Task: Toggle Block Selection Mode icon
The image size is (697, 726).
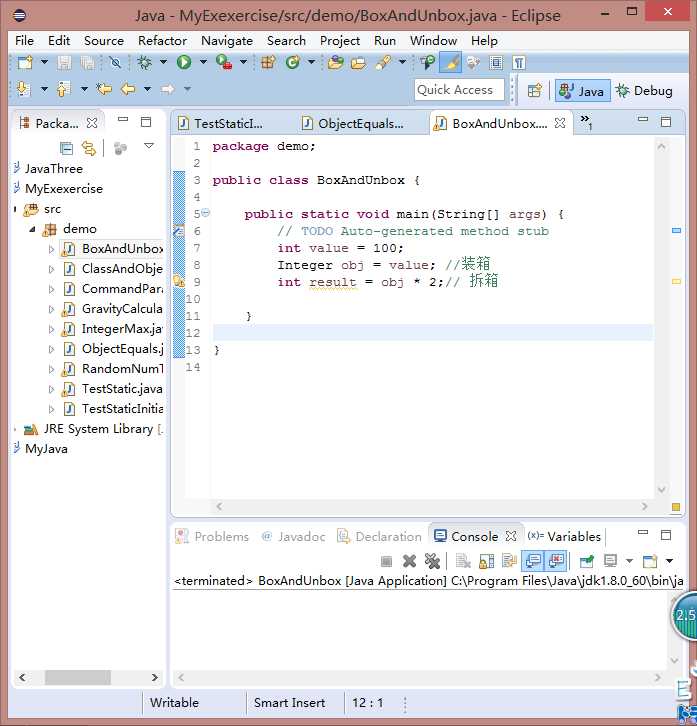Action: (496, 62)
